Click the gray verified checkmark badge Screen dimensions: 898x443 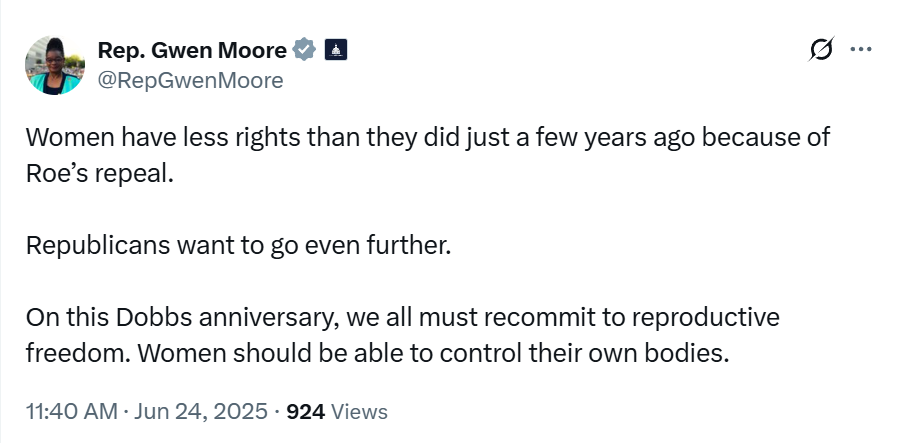(304, 50)
